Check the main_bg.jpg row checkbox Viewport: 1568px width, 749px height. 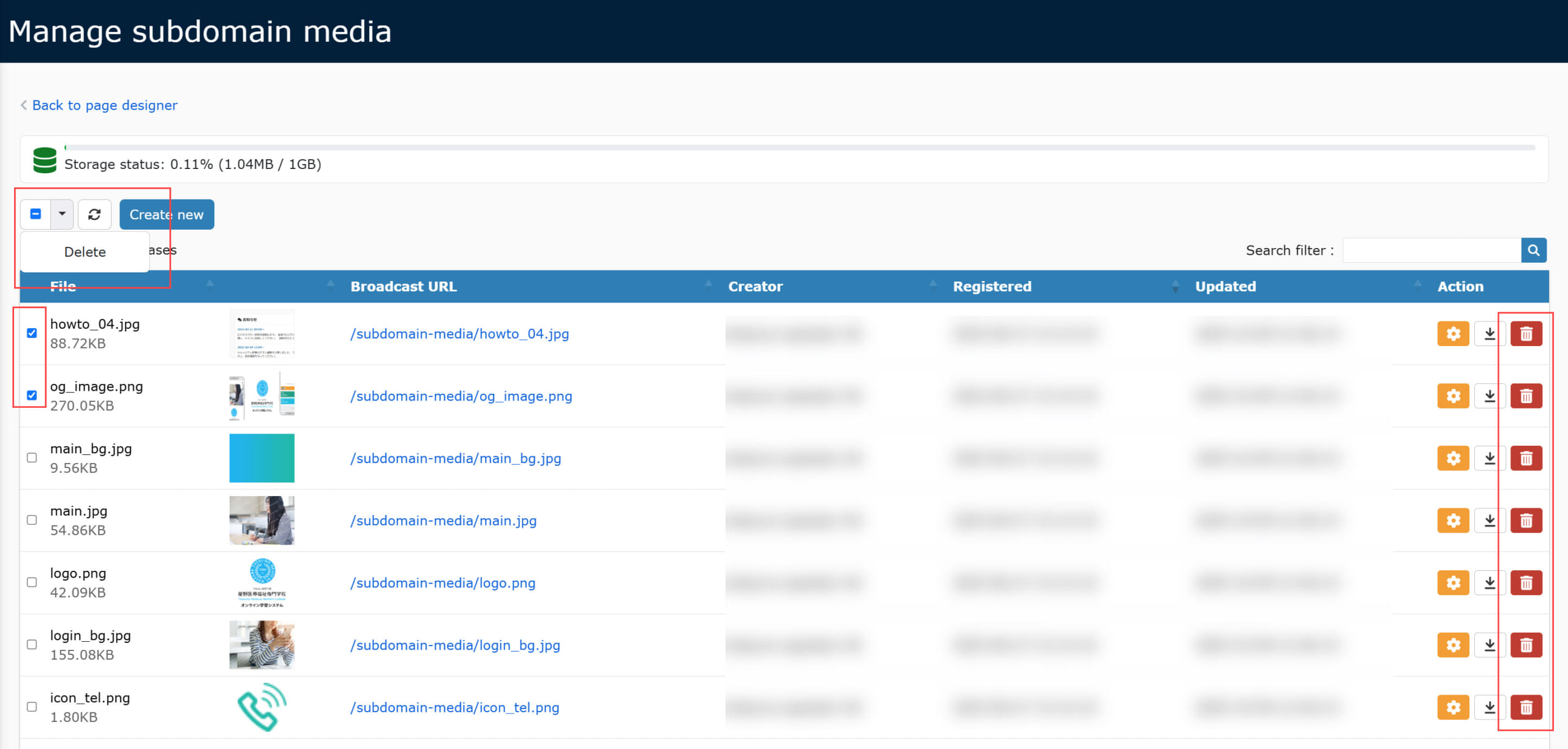[32, 457]
